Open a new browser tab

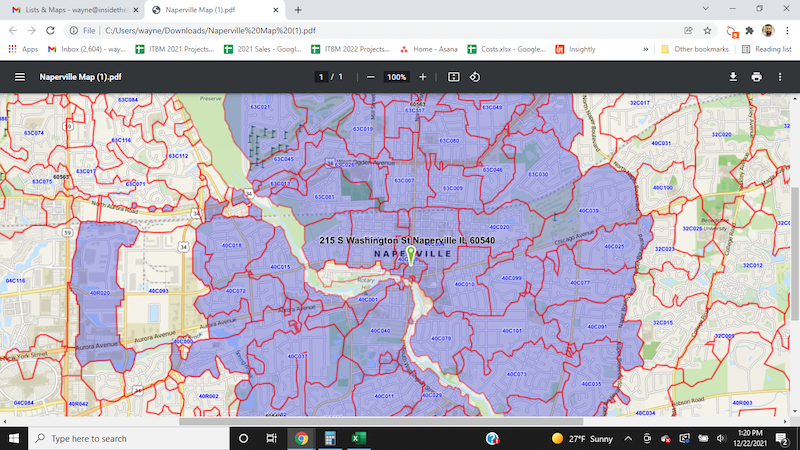[298, 10]
